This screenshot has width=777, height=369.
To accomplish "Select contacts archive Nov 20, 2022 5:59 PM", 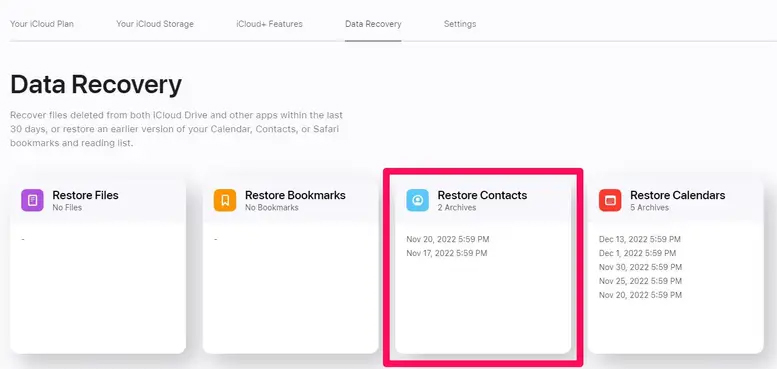I will coord(448,239).
